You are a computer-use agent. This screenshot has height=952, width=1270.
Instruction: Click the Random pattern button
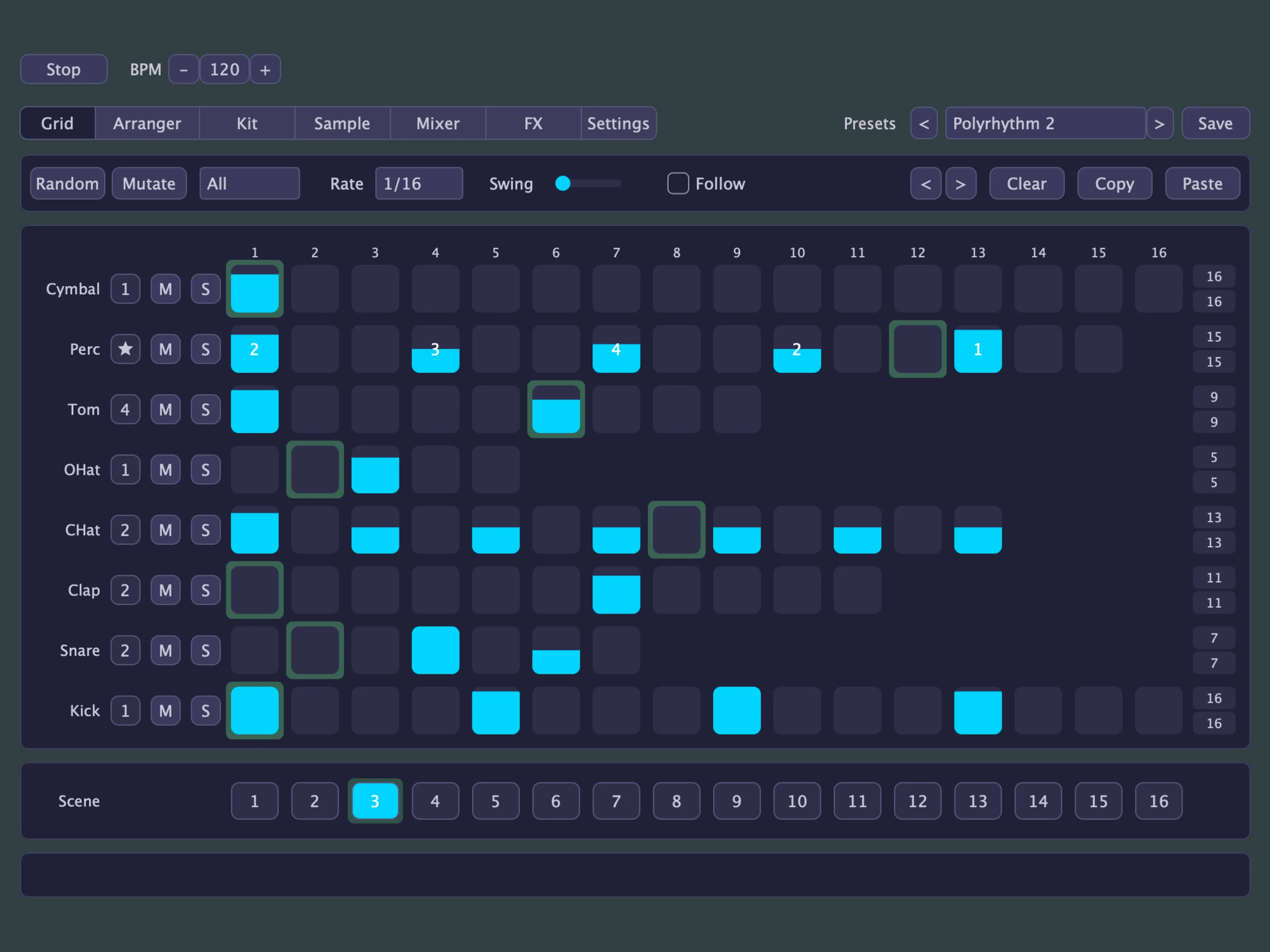pos(67,184)
